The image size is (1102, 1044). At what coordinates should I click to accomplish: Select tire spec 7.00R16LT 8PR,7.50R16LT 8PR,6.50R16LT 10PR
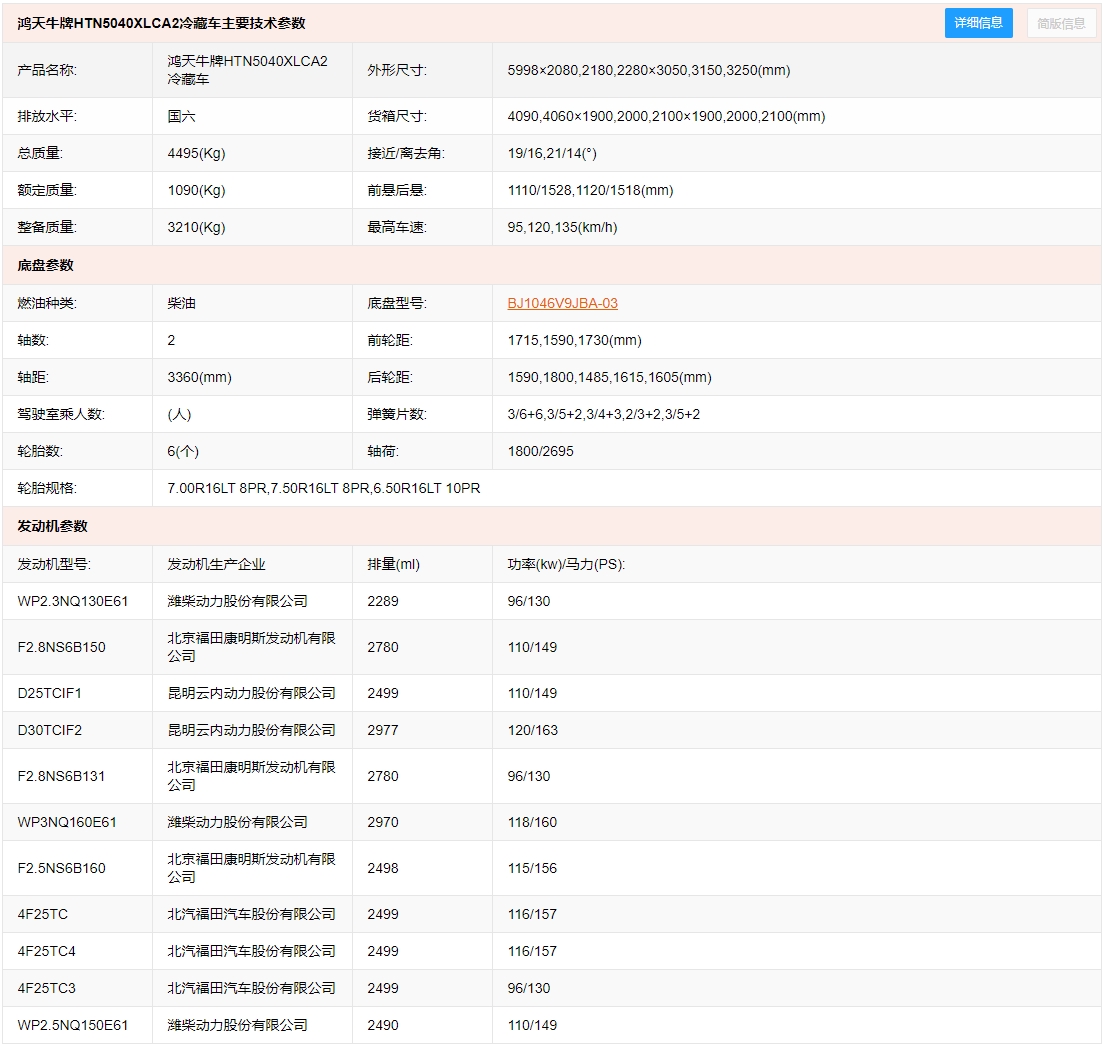pyautogui.click(x=323, y=488)
